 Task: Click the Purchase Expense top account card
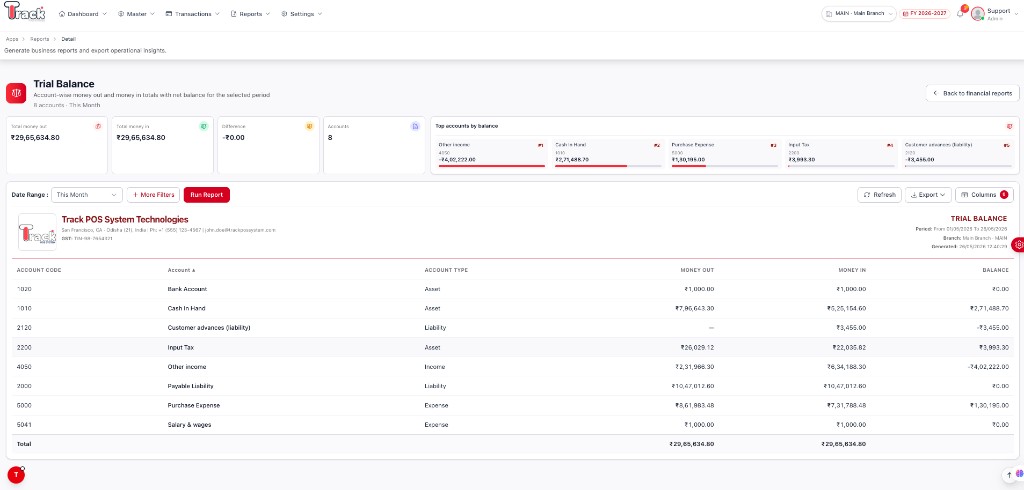[x=724, y=154]
